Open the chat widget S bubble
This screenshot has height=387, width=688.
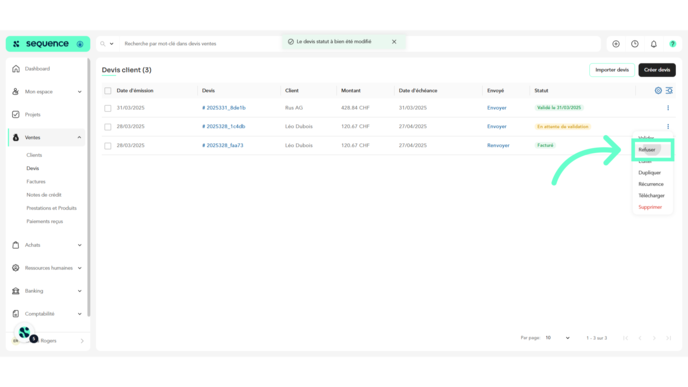(25, 333)
